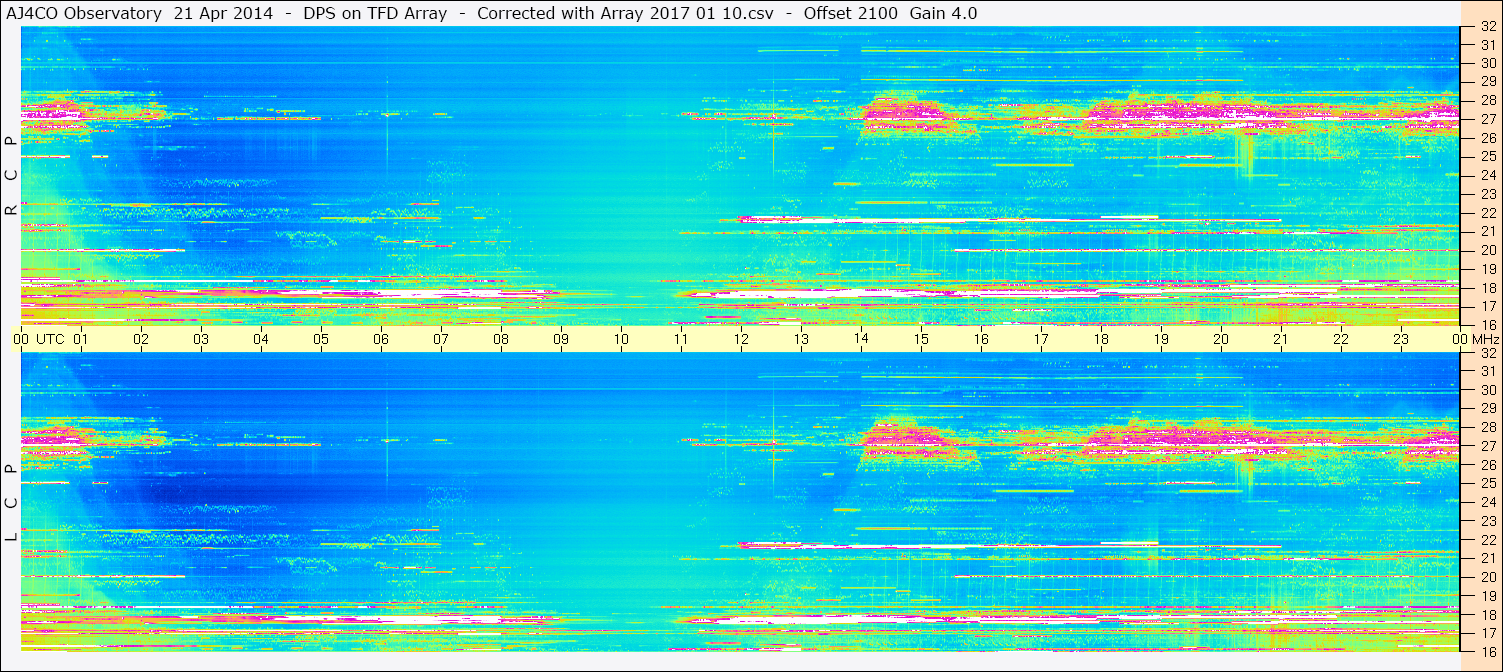The width and height of the screenshot is (1503, 672).
Task: Click 17 MHz label on LCP frequency scale
Action: pyautogui.click(x=1487, y=633)
